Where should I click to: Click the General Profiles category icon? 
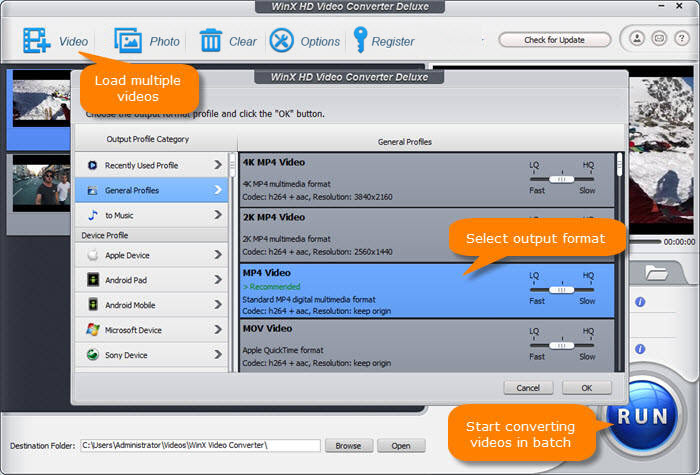point(92,190)
